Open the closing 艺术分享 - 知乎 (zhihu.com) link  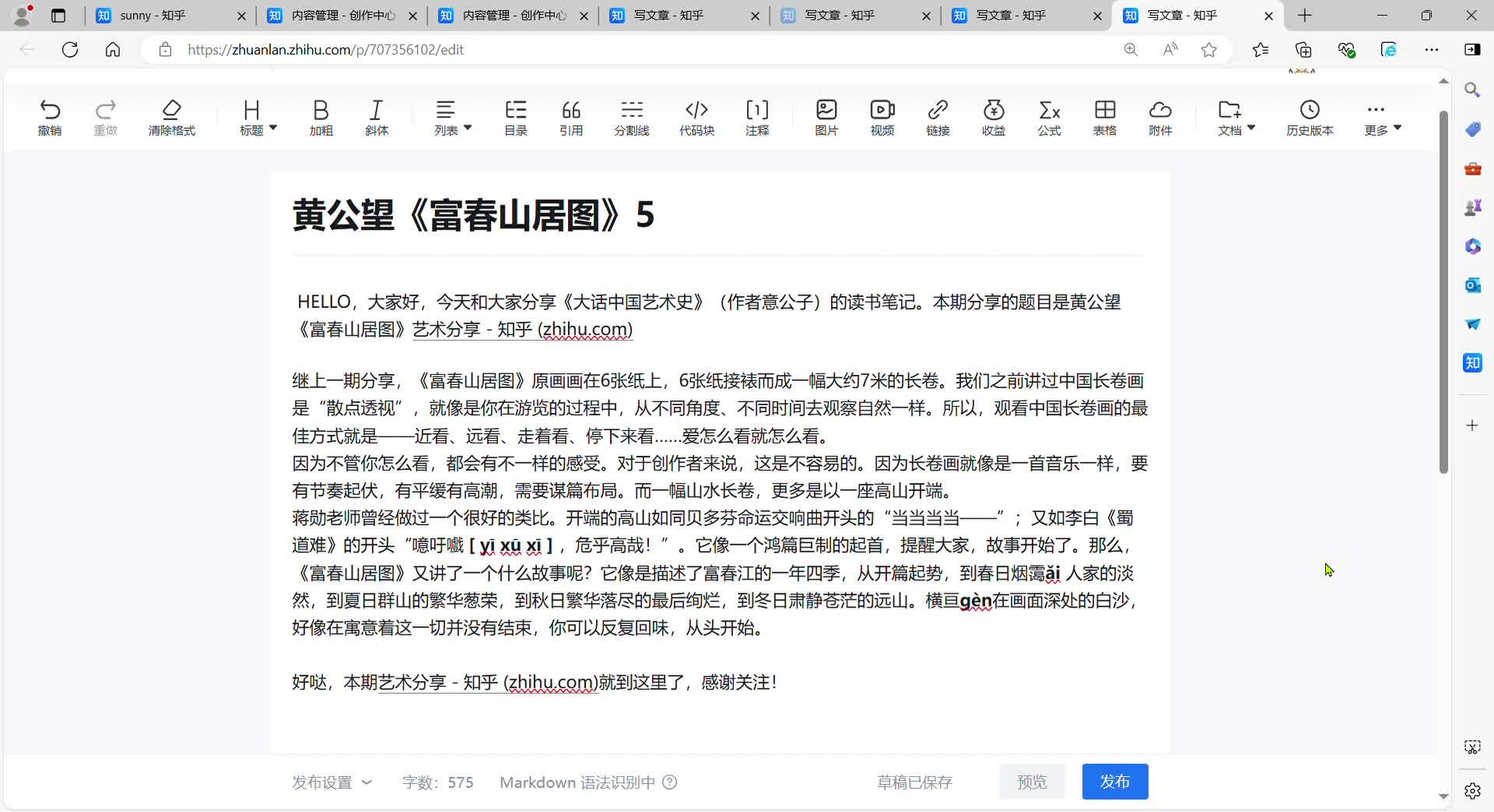(488, 683)
